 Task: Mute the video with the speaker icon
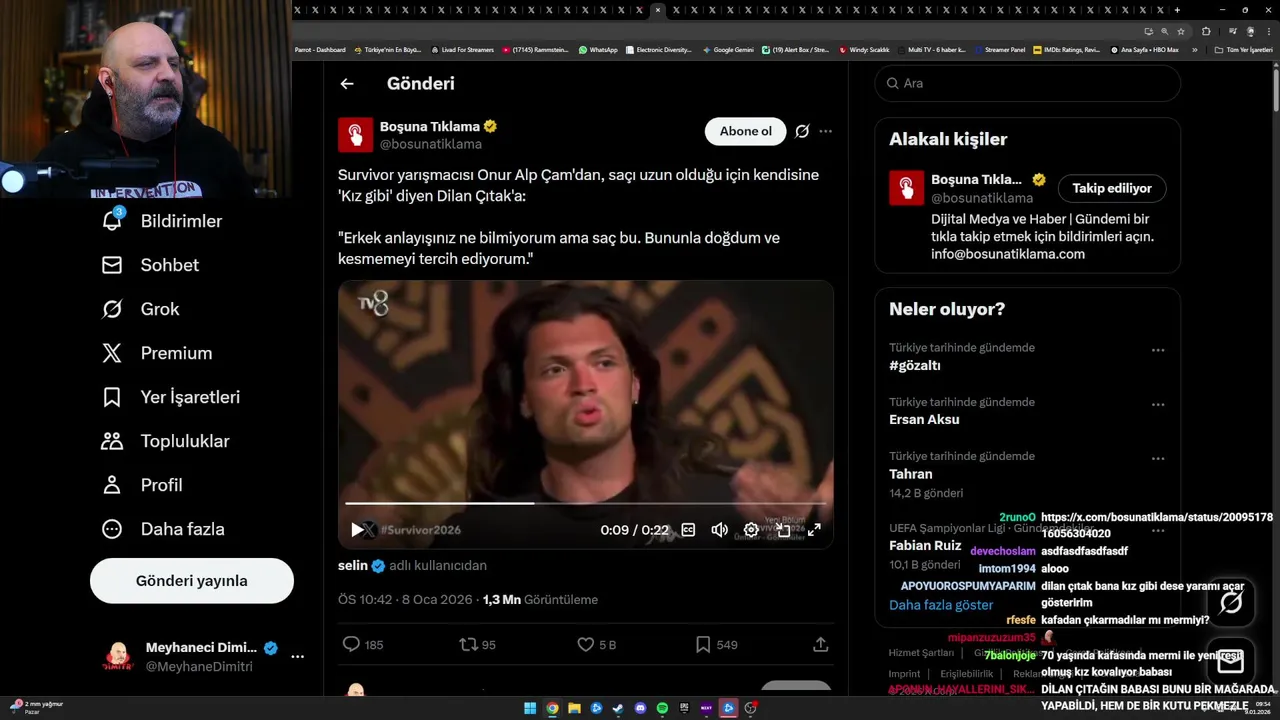(x=719, y=530)
